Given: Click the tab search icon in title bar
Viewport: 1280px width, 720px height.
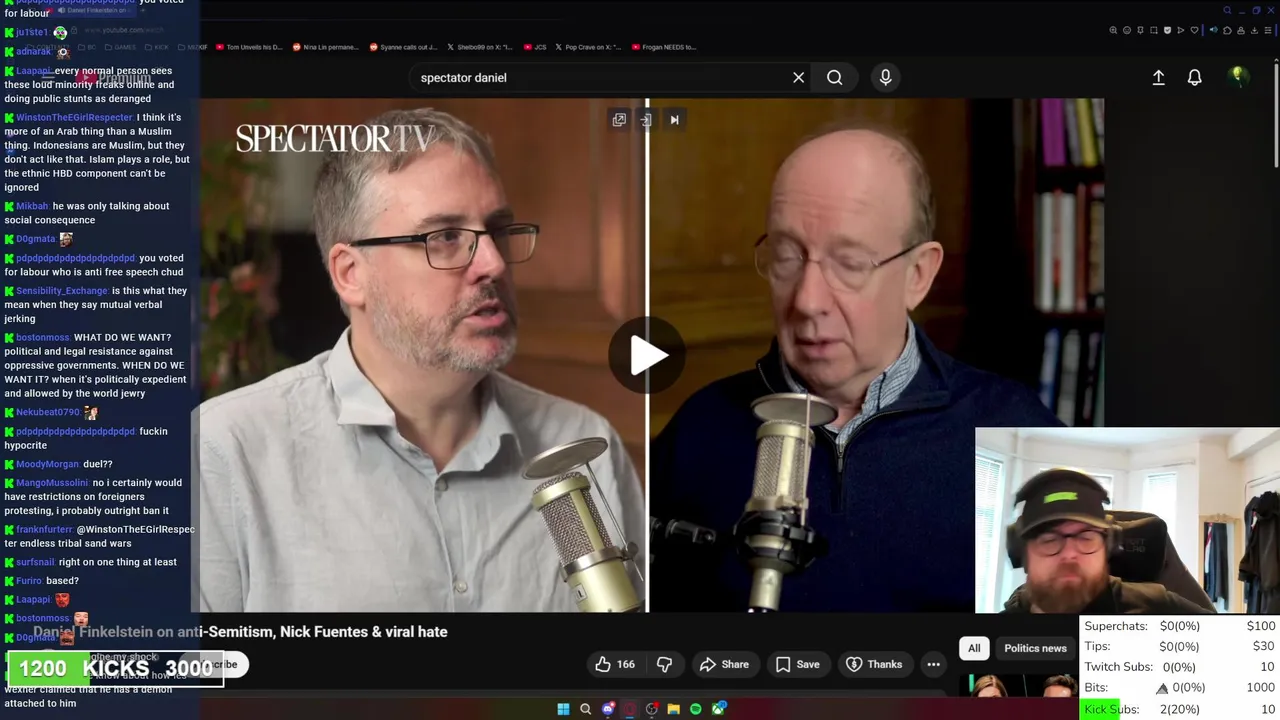Looking at the screenshot, I should [x=1227, y=10].
